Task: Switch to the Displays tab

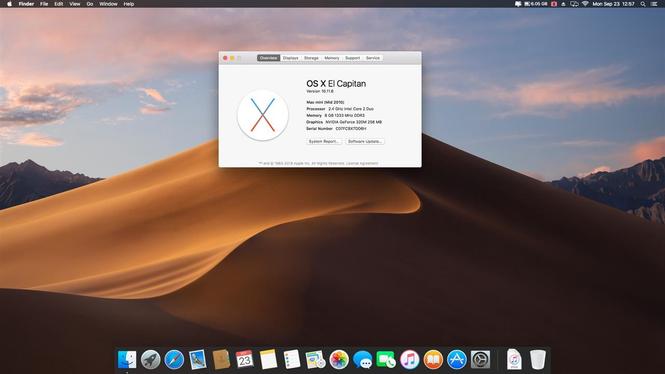Action: 291,58
